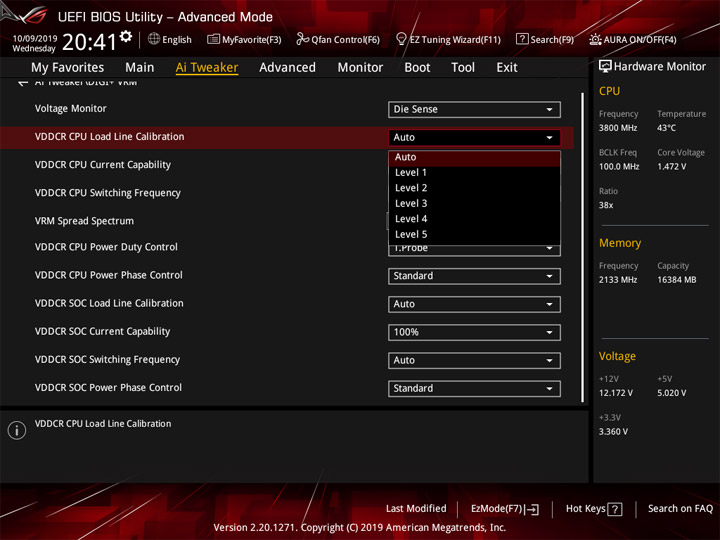
Task: Select VDDCR SOC Switching Frequency label
Action: tap(107, 360)
